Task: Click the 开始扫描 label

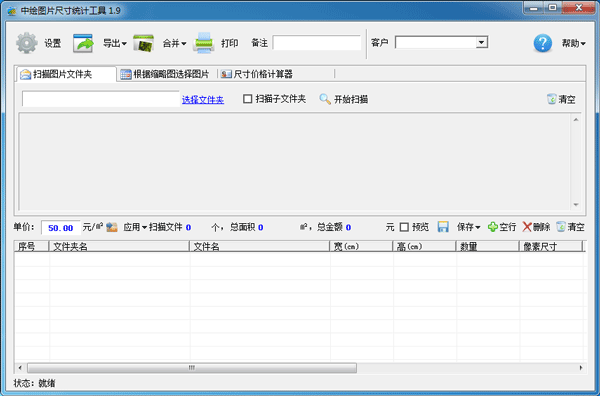Action: [x=351, y=99]
